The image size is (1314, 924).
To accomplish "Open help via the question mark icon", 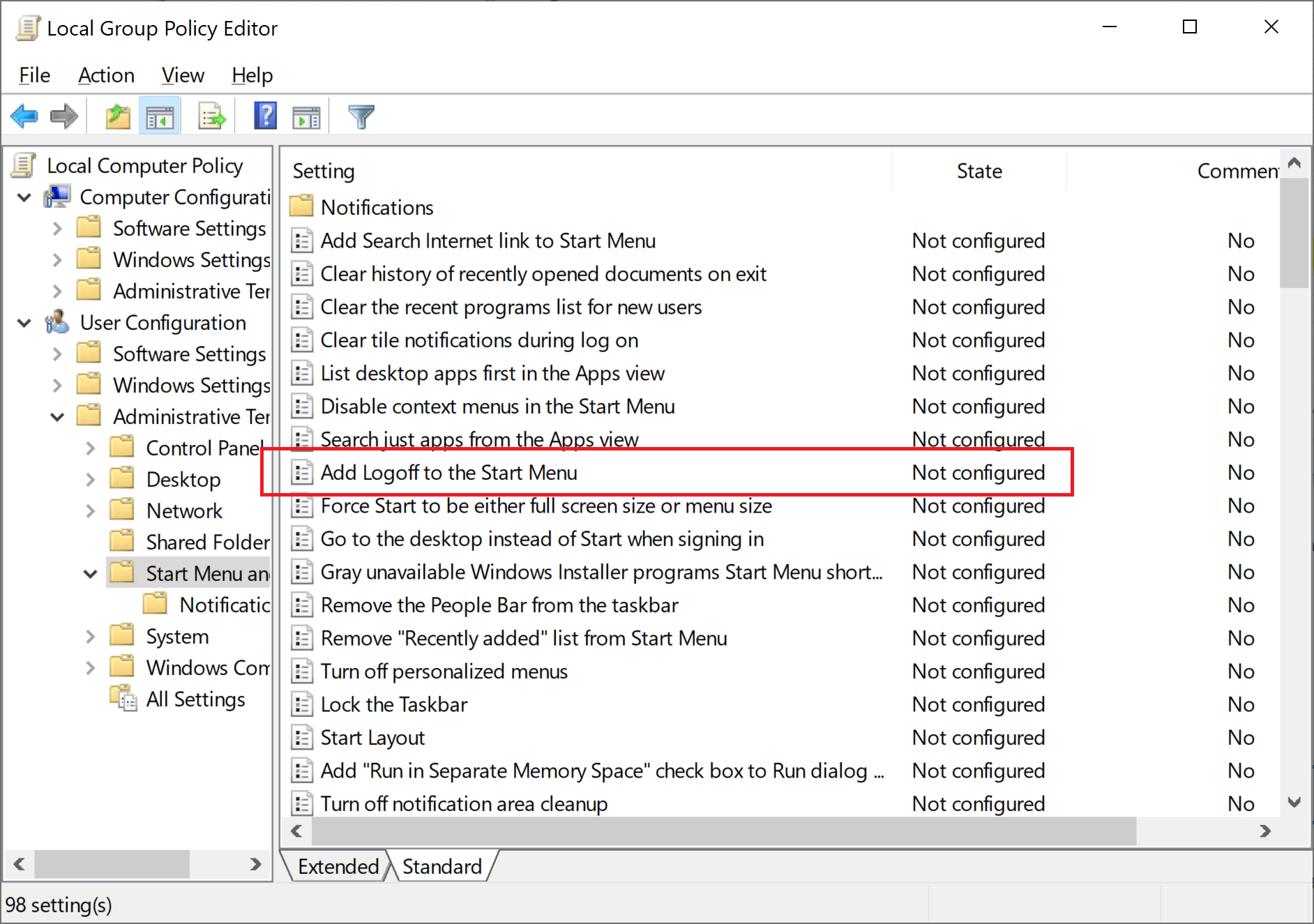I will tap(264, 115).
